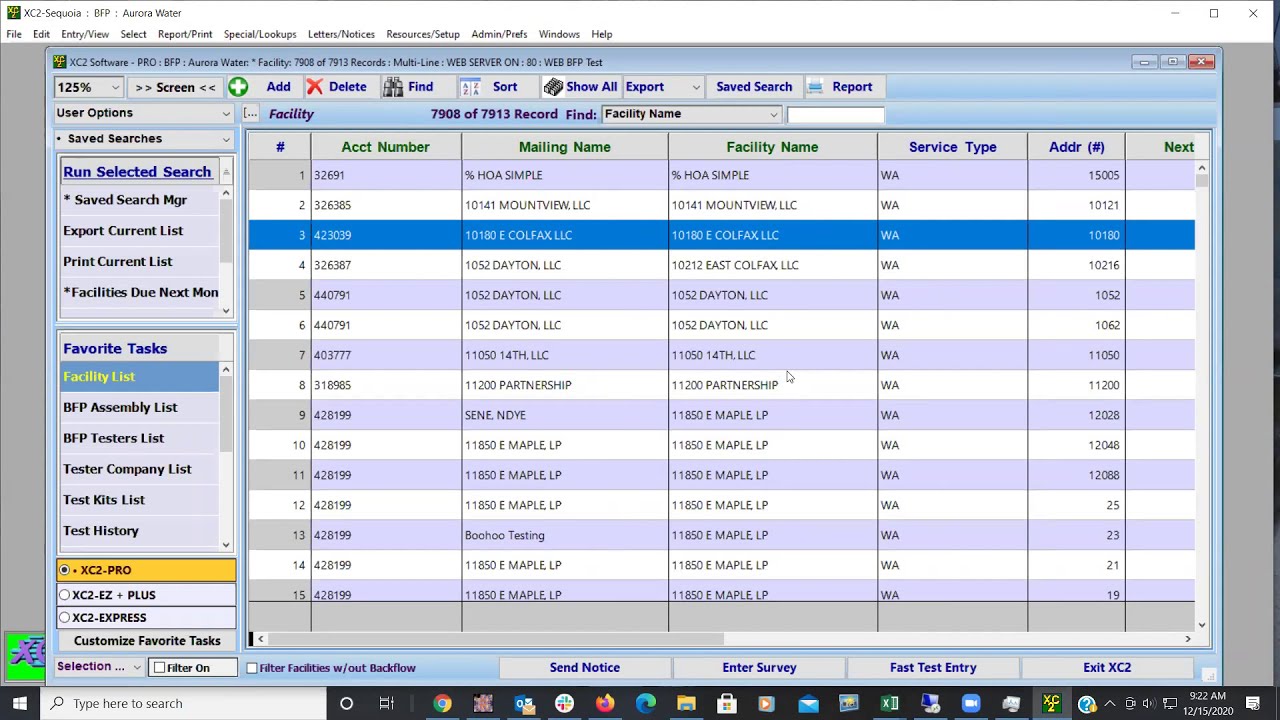Expand the Saved Searches dropdown

pyautogui.click(x=226, y=139)
